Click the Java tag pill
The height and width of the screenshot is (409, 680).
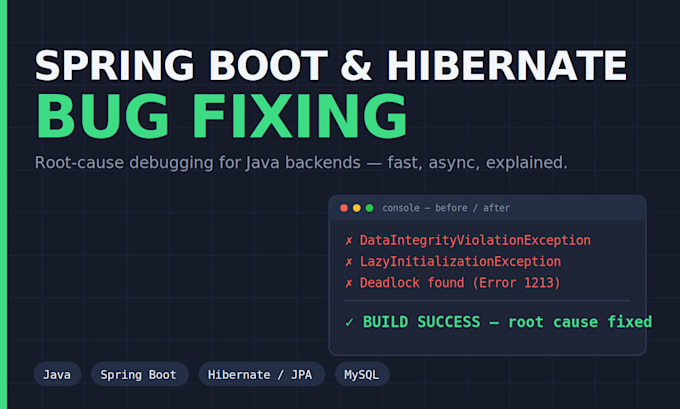(x=57, y=374)
